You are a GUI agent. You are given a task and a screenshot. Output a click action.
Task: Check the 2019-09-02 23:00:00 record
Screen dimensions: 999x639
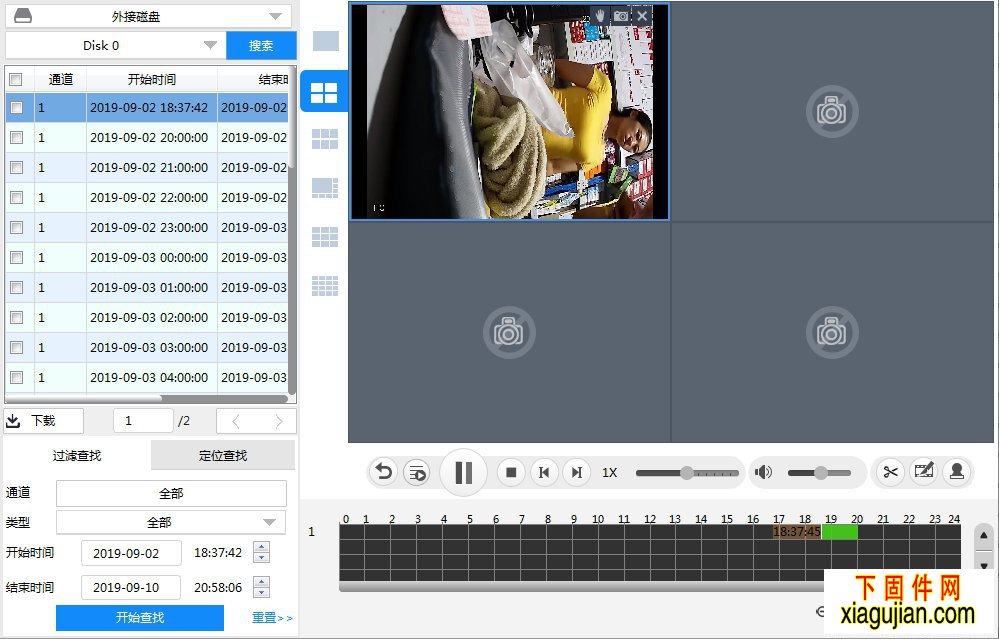click(17, 227)
